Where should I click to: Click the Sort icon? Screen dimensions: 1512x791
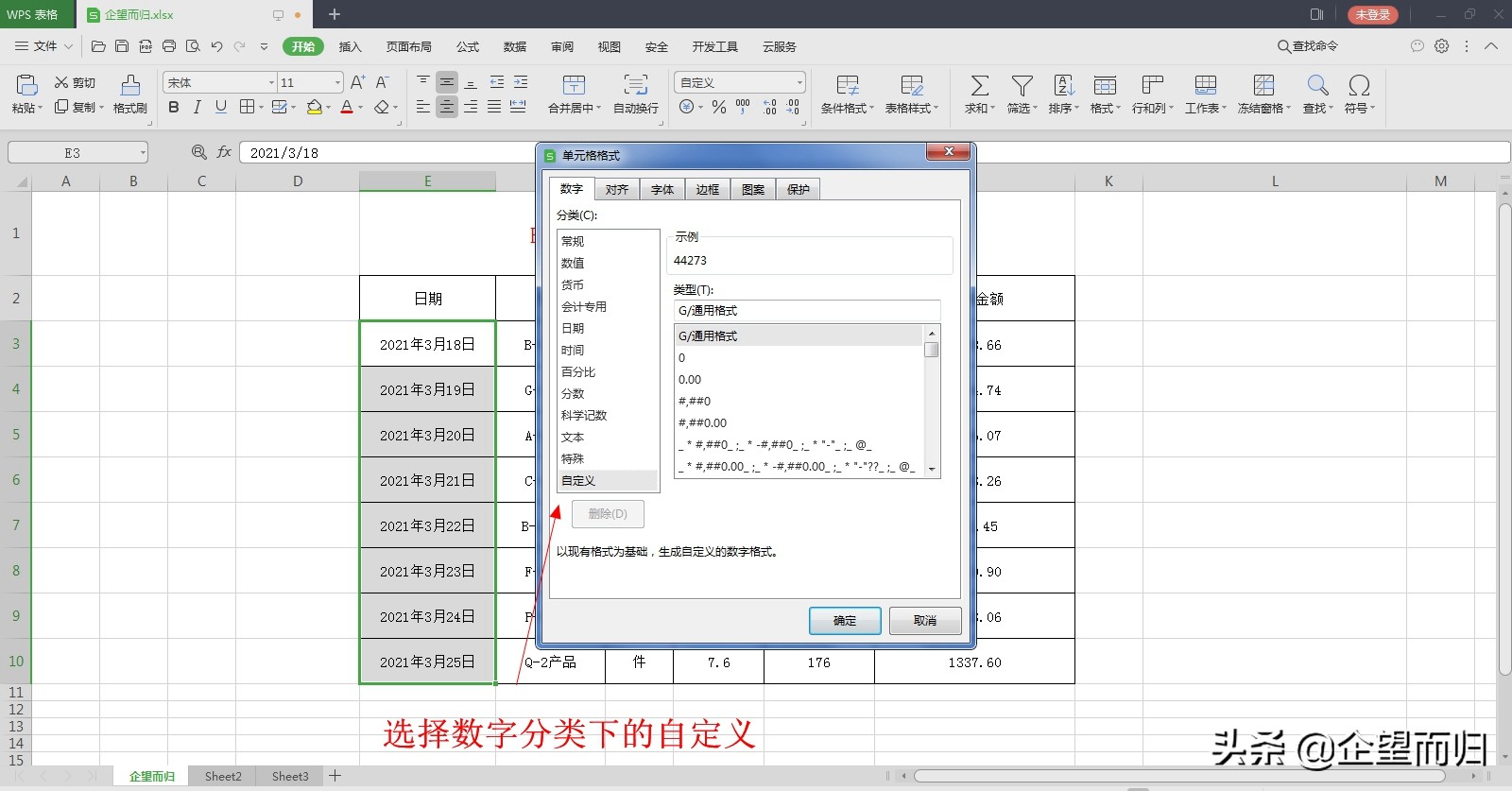tap(1064, 85)
